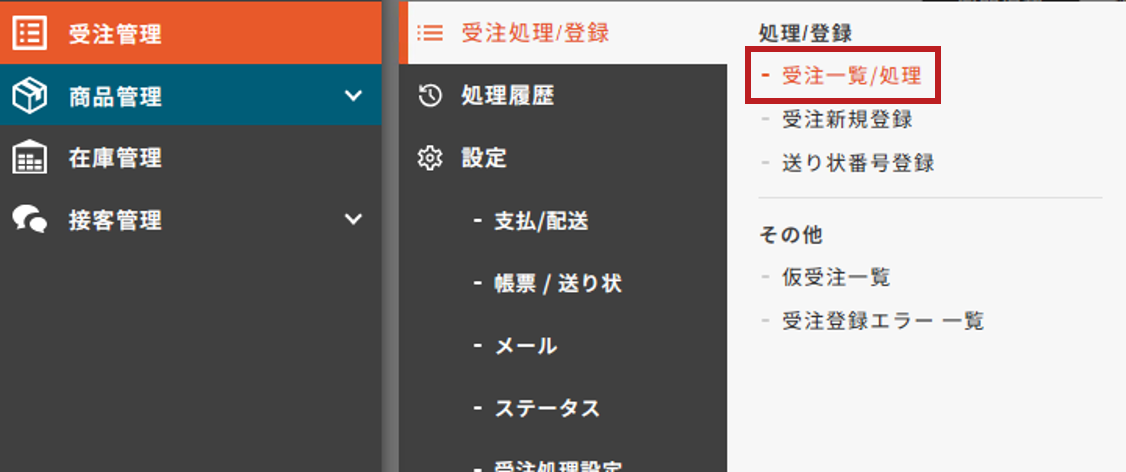Open the 受注管理 menu
The width and height of the screenshot is (1126, 472).
[191, 33]
